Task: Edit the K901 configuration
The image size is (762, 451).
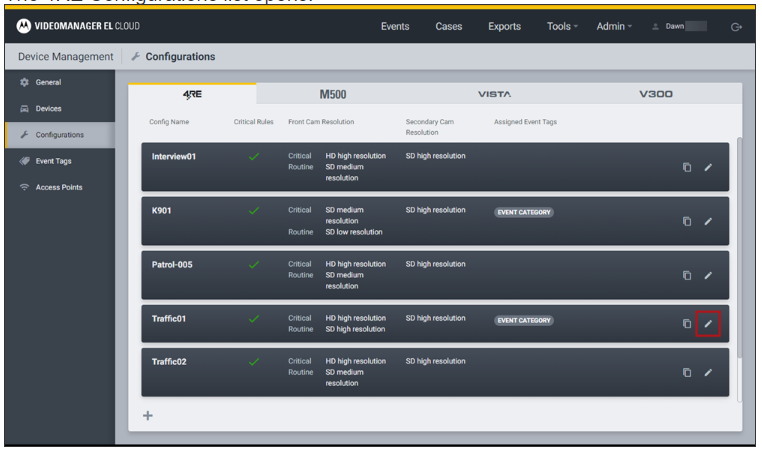Action: 708,221
